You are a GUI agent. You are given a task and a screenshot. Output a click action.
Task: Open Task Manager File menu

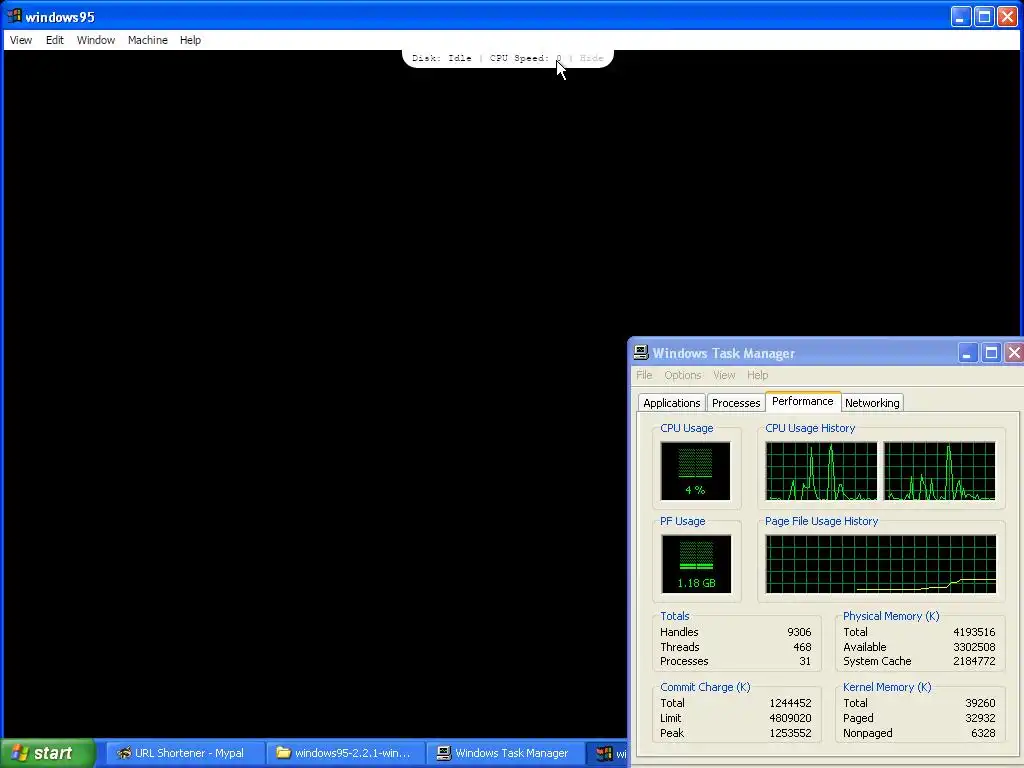[x=644, y=375]
